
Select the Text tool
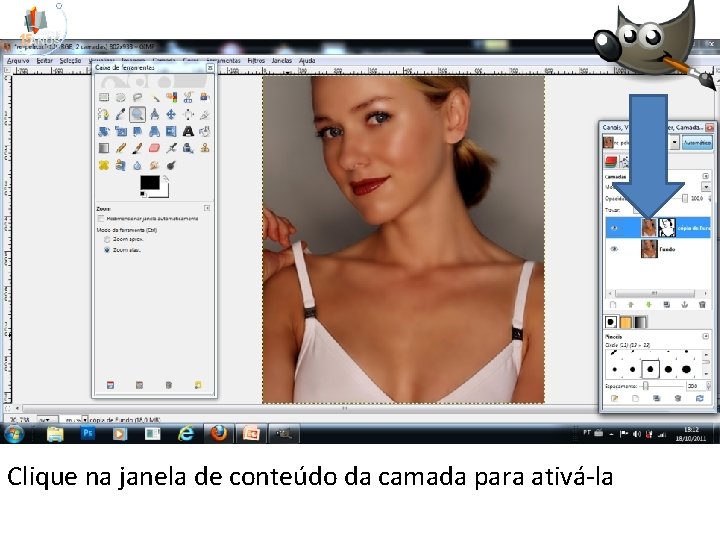188,131
